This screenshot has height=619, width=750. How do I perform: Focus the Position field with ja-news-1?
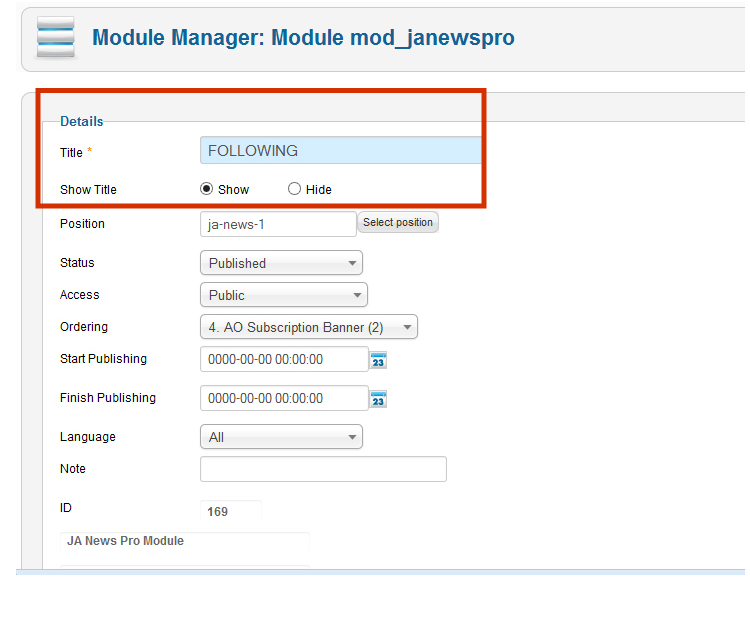278,224
